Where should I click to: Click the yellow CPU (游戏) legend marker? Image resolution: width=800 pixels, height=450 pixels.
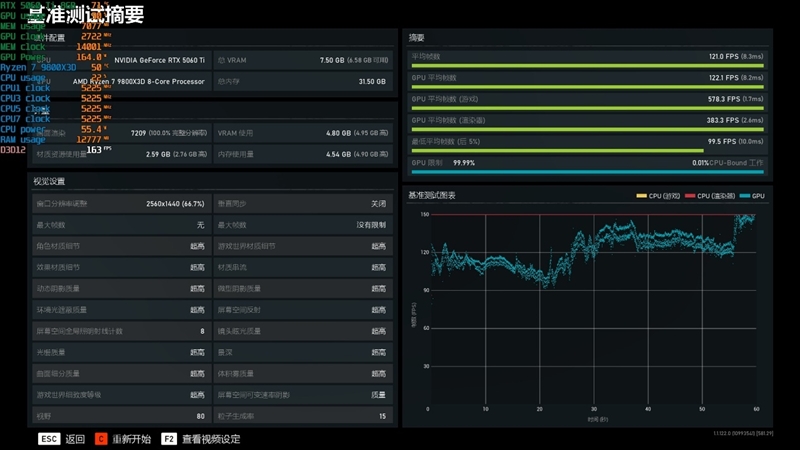click(x=642, y=196)
